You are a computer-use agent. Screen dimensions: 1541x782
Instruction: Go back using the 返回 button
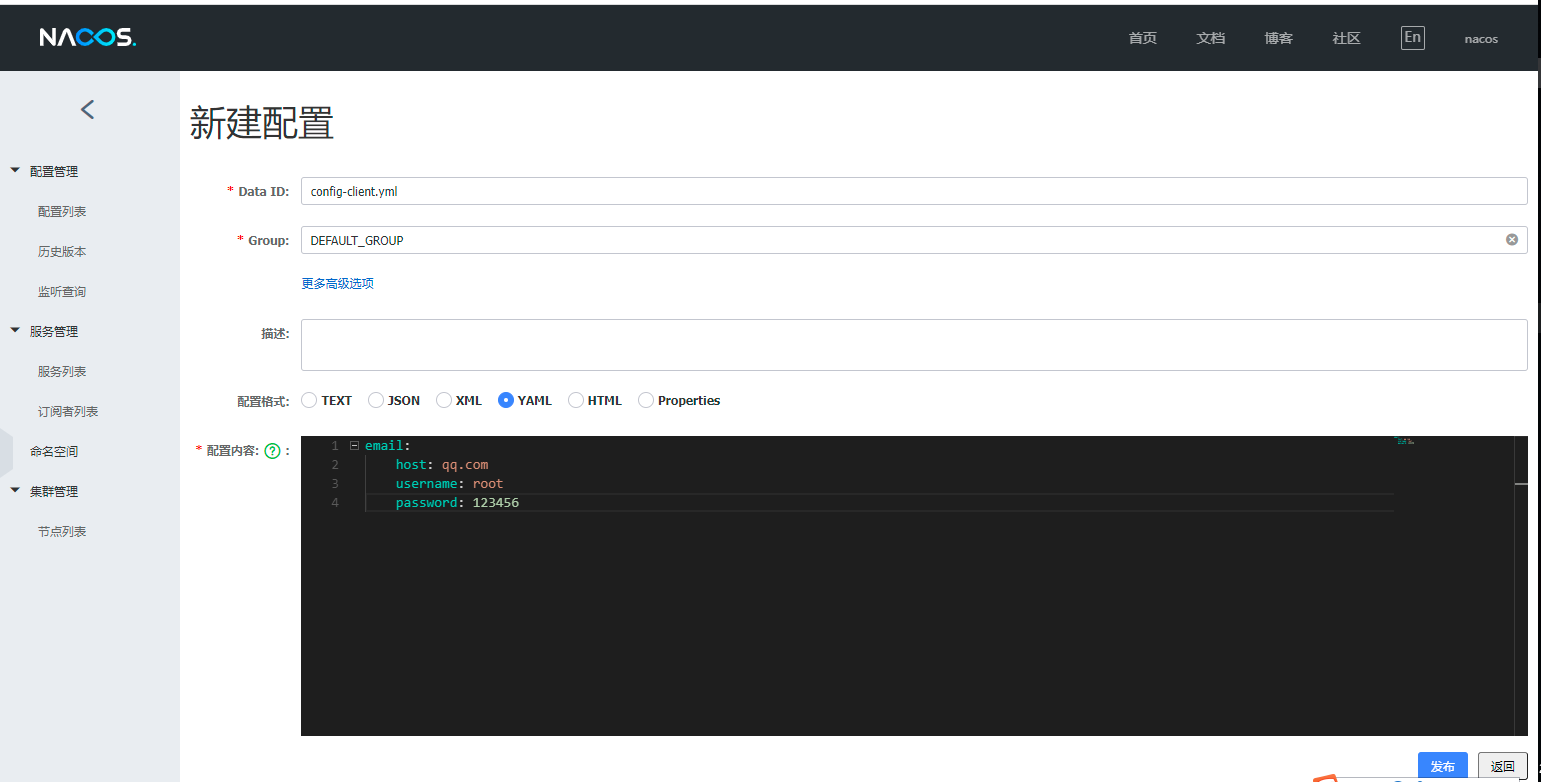coord(1502,765)
